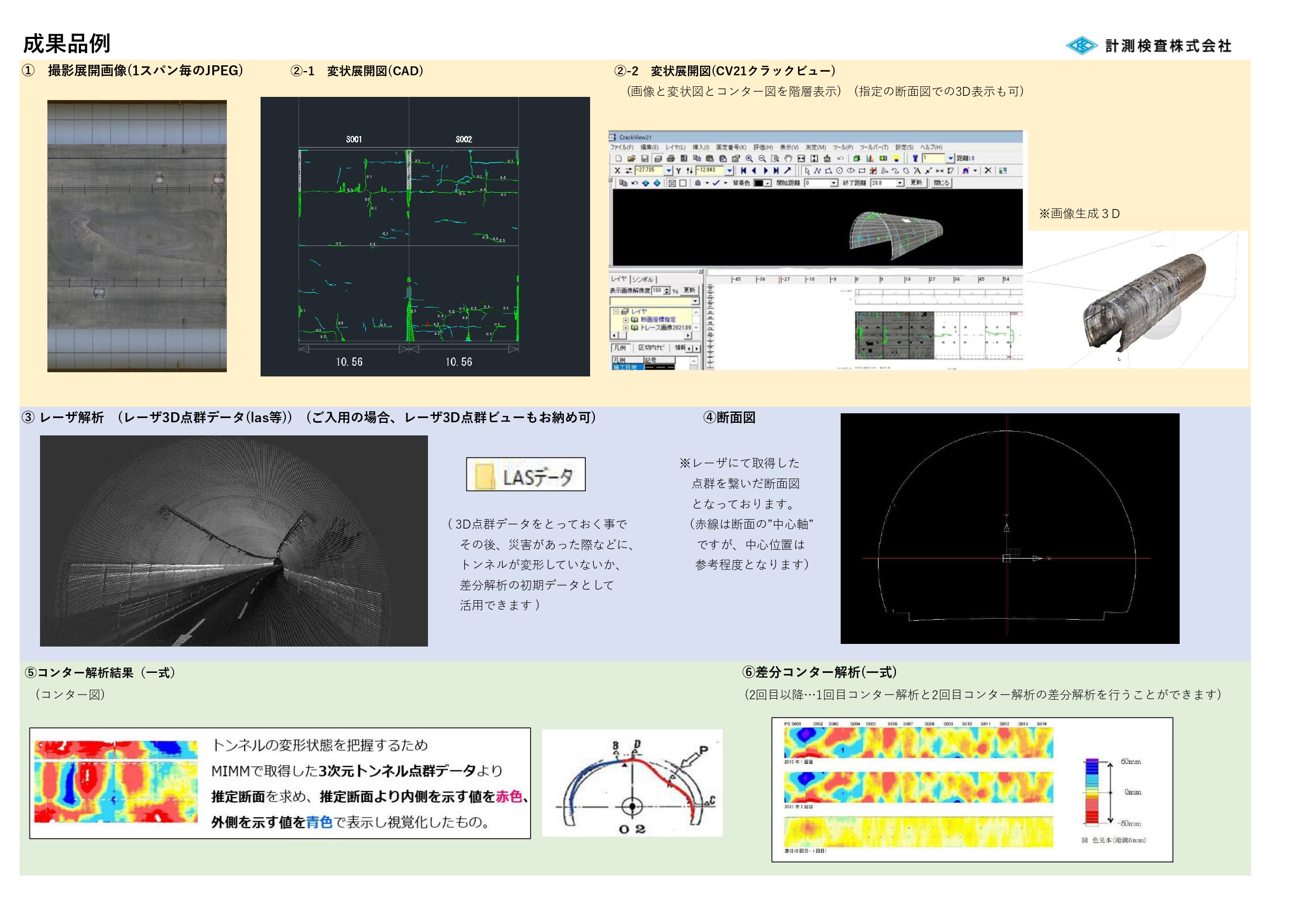Expand the 断面座標指定 tree node
Viewport: 1306px width, 924px height.
[x=626, y=320]
